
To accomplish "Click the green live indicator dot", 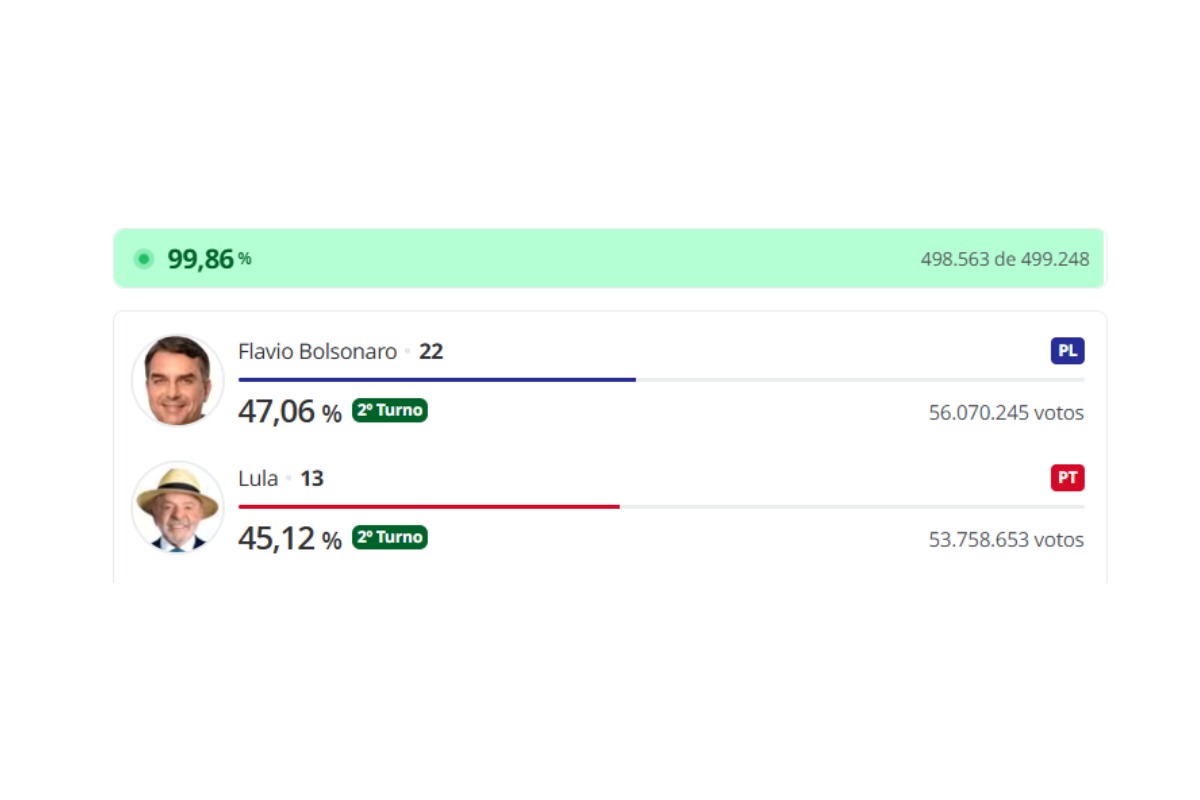I will 144,259.
